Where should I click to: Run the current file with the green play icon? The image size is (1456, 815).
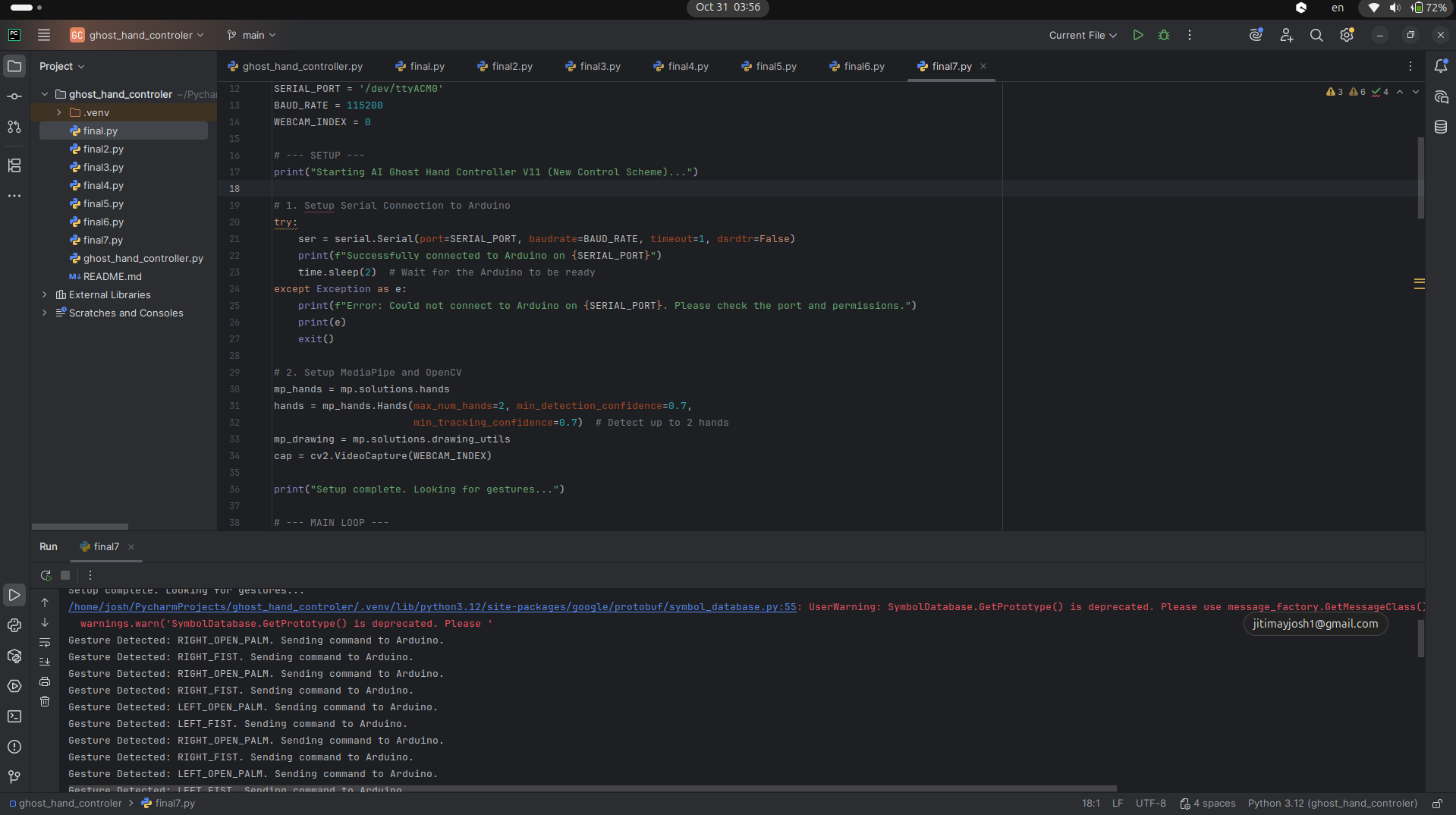point(1137,35)
